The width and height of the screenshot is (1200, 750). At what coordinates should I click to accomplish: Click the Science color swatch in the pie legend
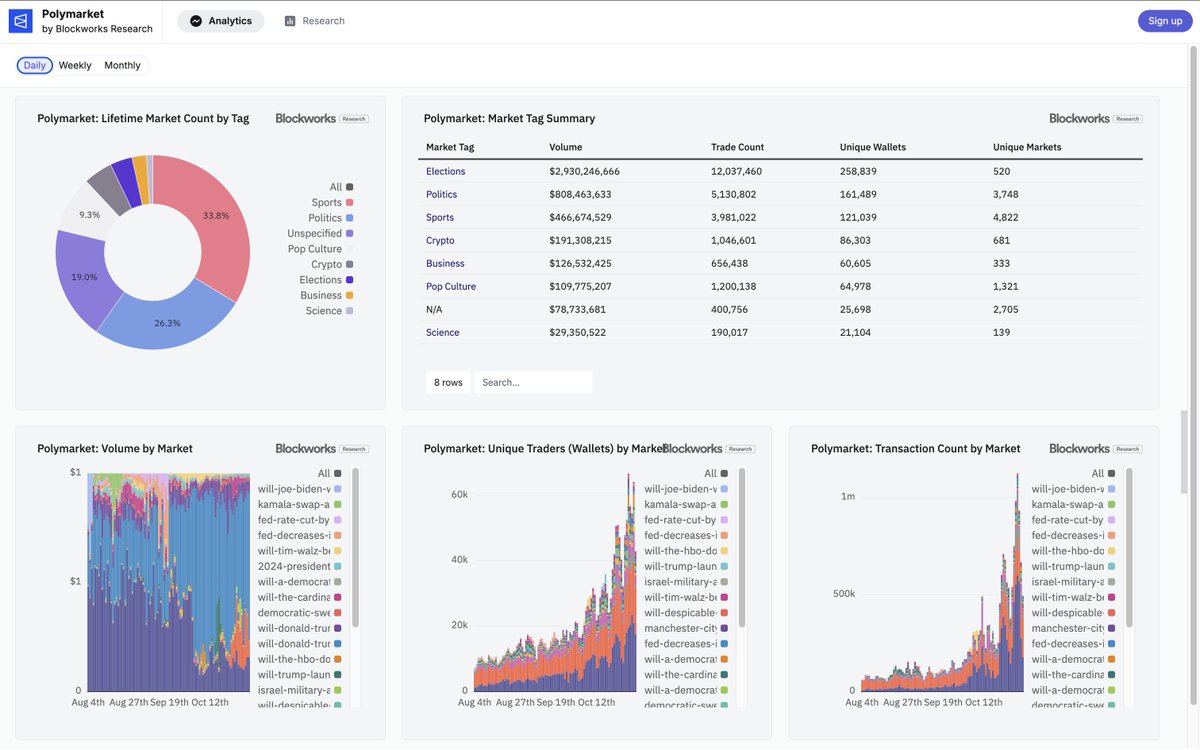tap(350, 311)
